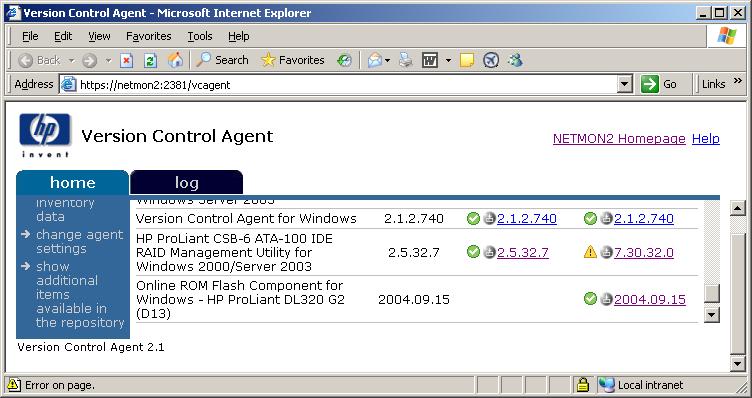Open the Help menu
Image resolution: width=752 pixels, height=398 pixels.
238,36
